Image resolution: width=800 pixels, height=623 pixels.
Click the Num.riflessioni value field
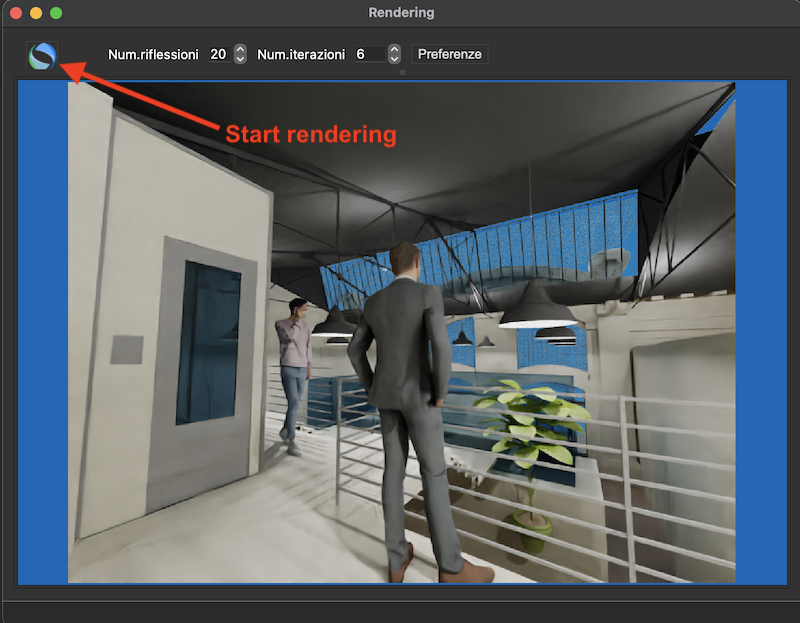click(219, 54)
